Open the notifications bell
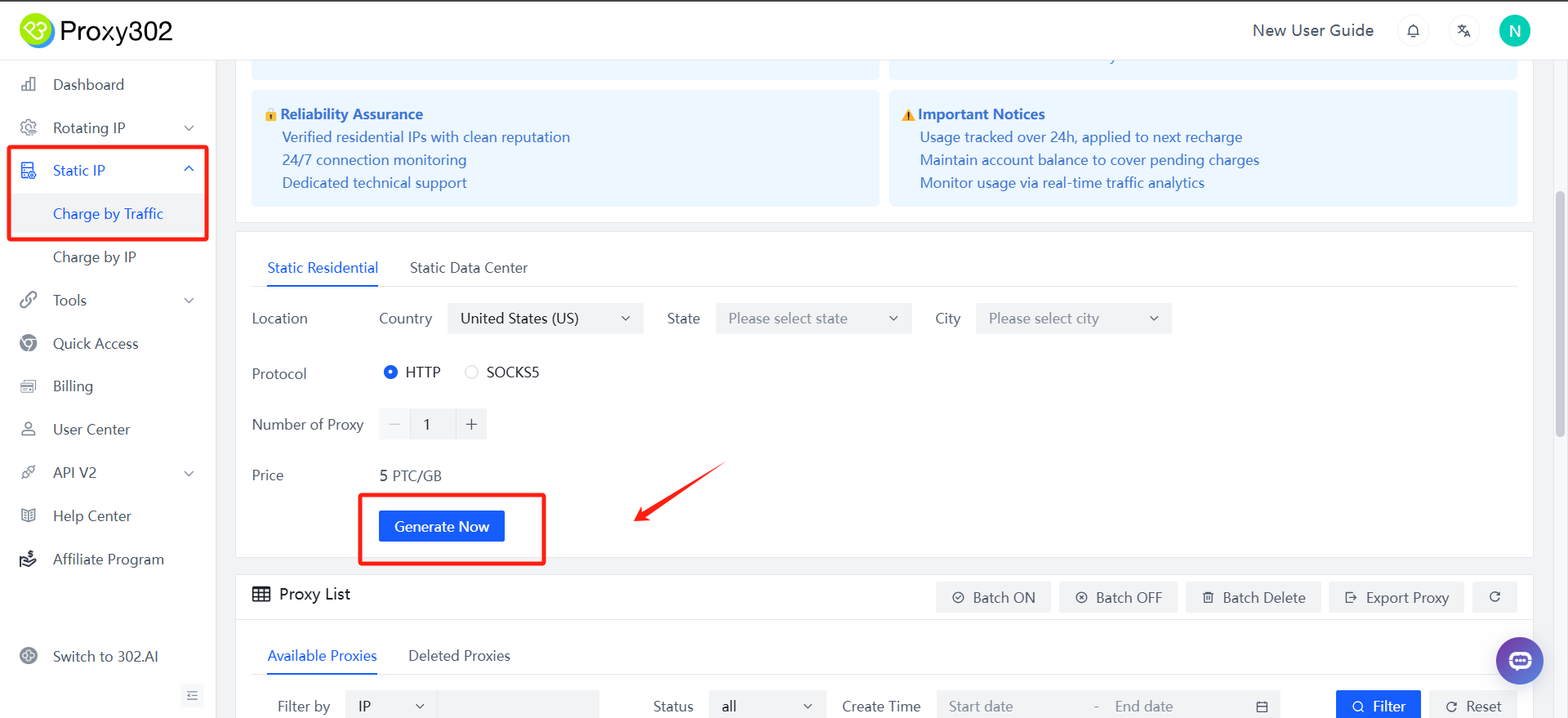The image size is (1568, 718). click(x=1413, y=31)
